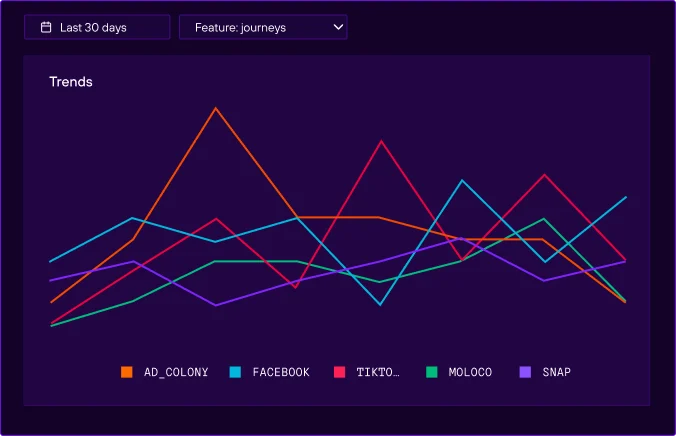Click the blue FACEBOOK legend square
This screenshot has height=436, width=676.
pos(235,372)
